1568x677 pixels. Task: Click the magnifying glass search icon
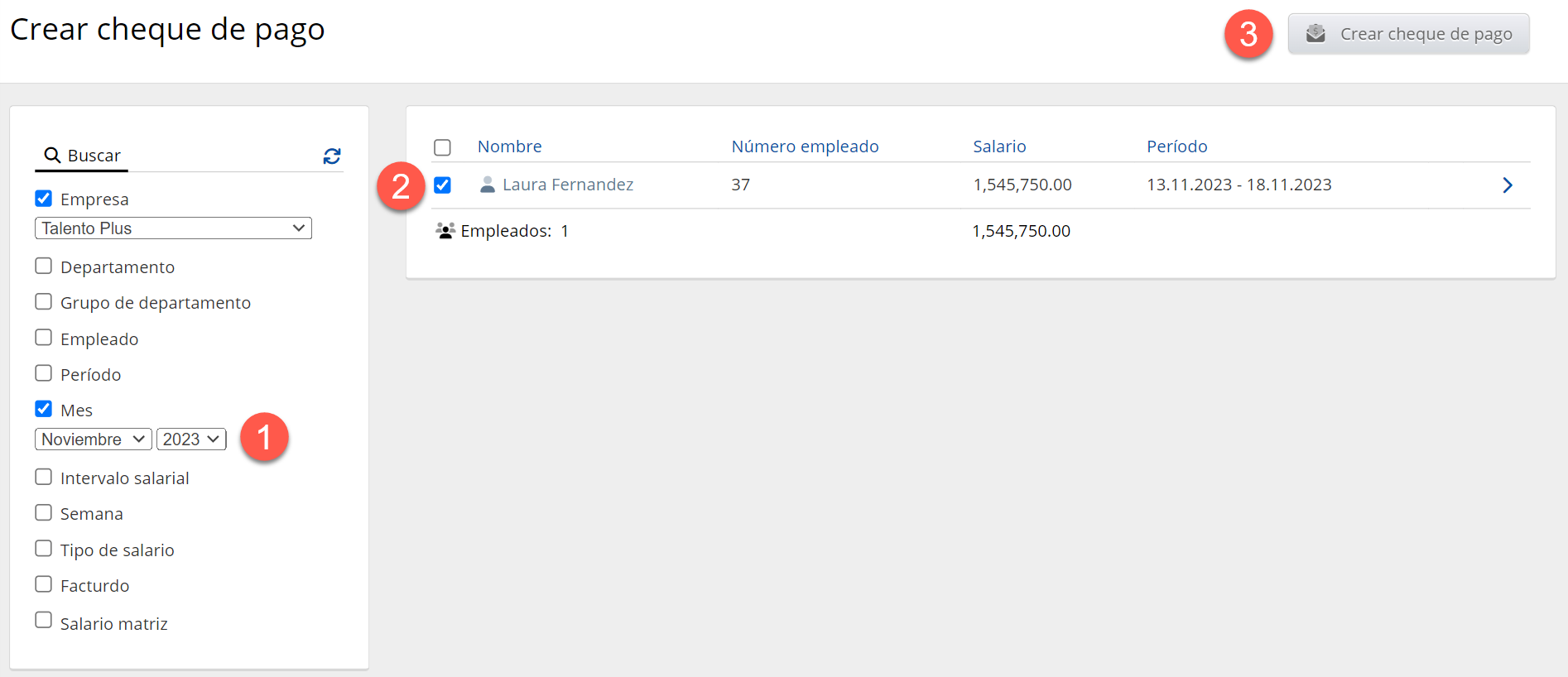(x=52, y=156)
